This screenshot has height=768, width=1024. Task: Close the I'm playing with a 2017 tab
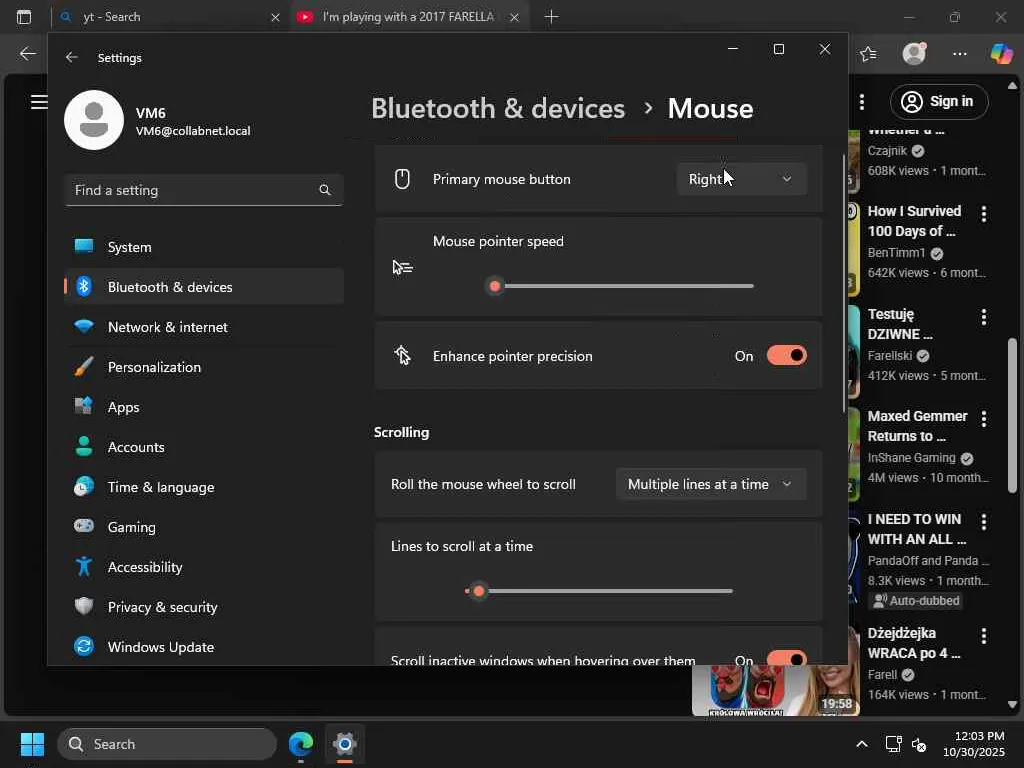click(x=514, y=18)
